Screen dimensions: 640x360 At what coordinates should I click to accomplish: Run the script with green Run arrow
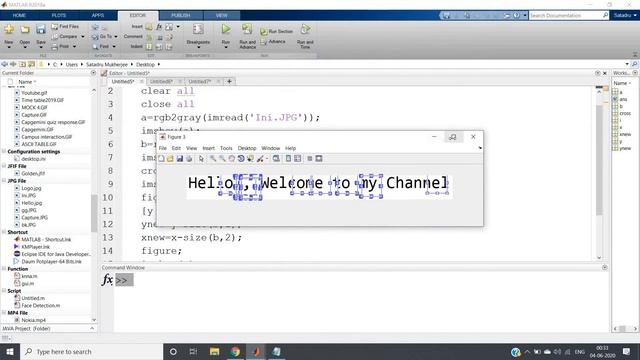[226, 29]
